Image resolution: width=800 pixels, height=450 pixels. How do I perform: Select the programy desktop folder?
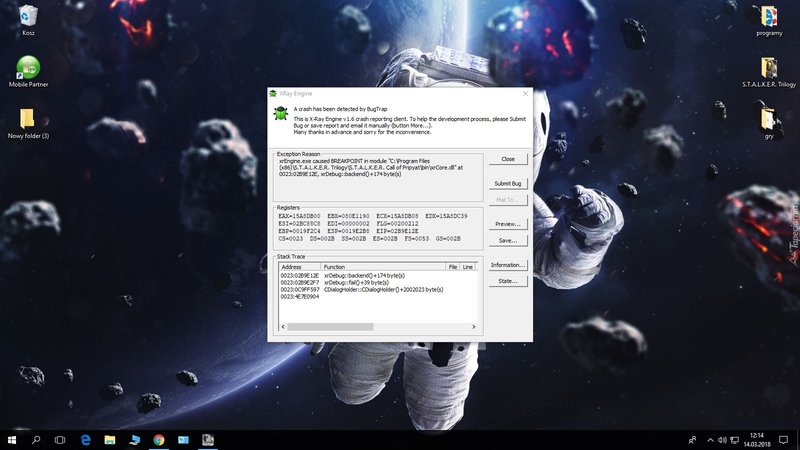click(769, 20)
